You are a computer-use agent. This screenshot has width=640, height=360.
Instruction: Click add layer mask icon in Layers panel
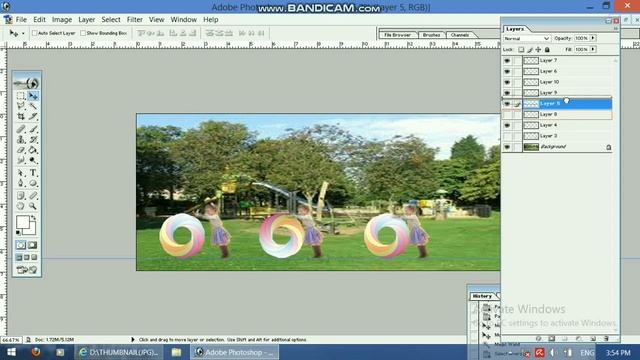click(x=552, y=338)
